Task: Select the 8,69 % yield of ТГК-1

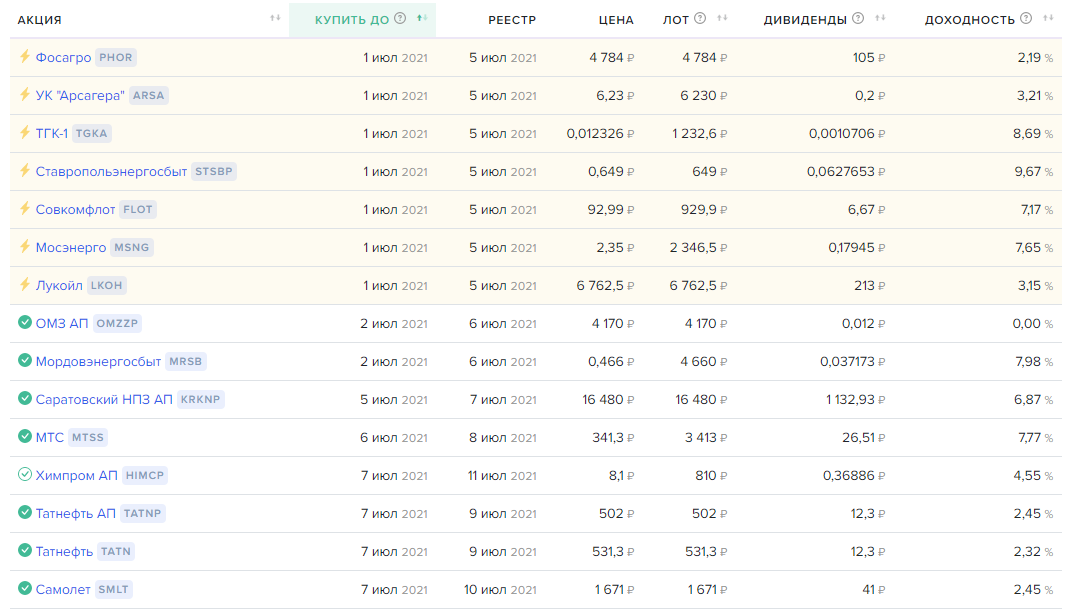Action: click(x=1032, y=134)
